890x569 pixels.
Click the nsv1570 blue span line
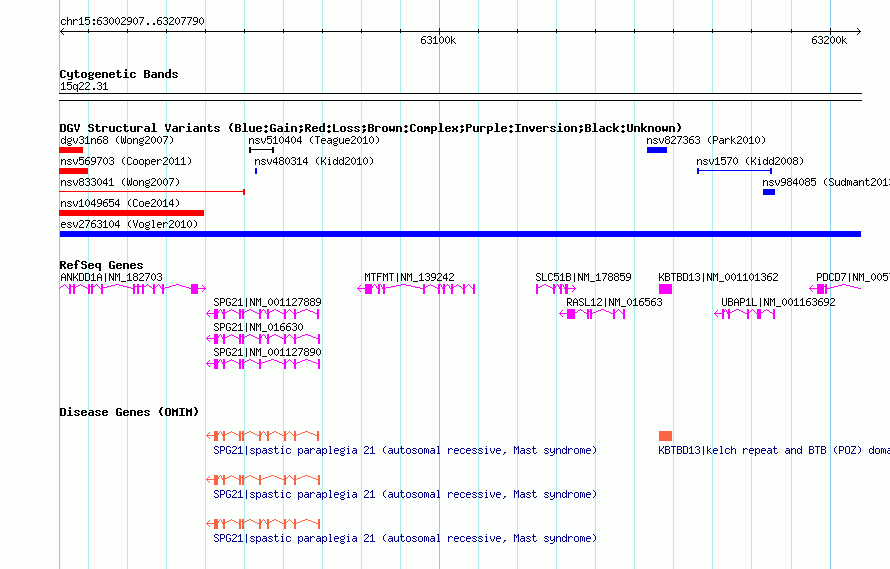pos(734,171)
